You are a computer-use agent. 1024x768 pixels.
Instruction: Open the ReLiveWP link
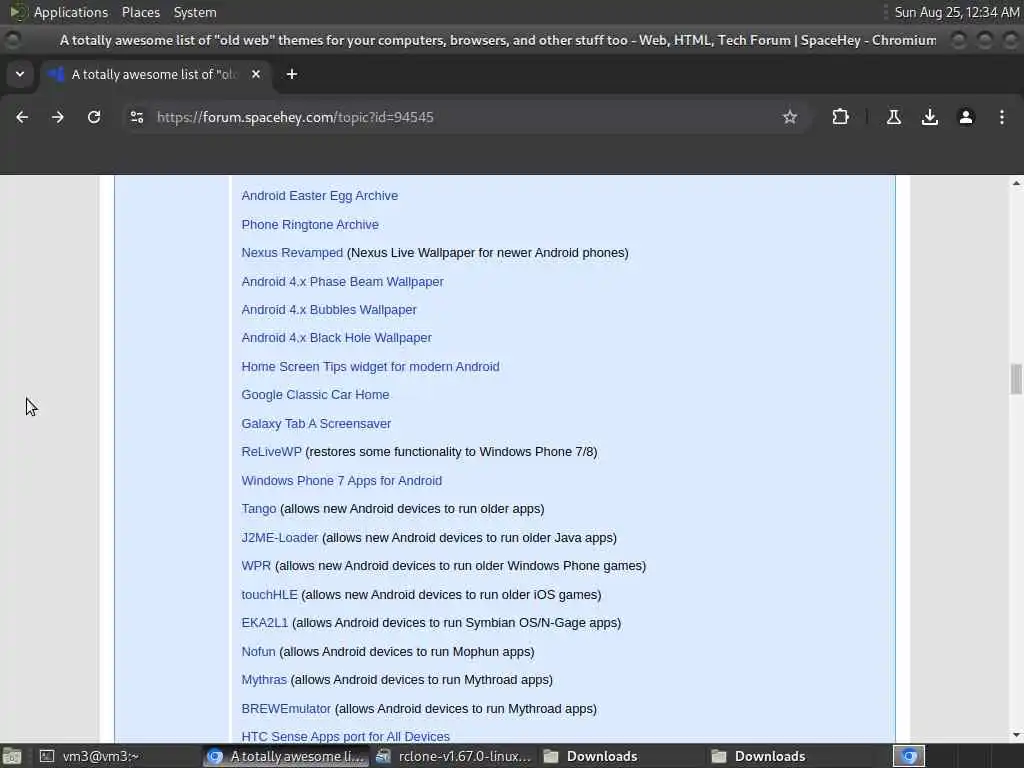(272, 452)
